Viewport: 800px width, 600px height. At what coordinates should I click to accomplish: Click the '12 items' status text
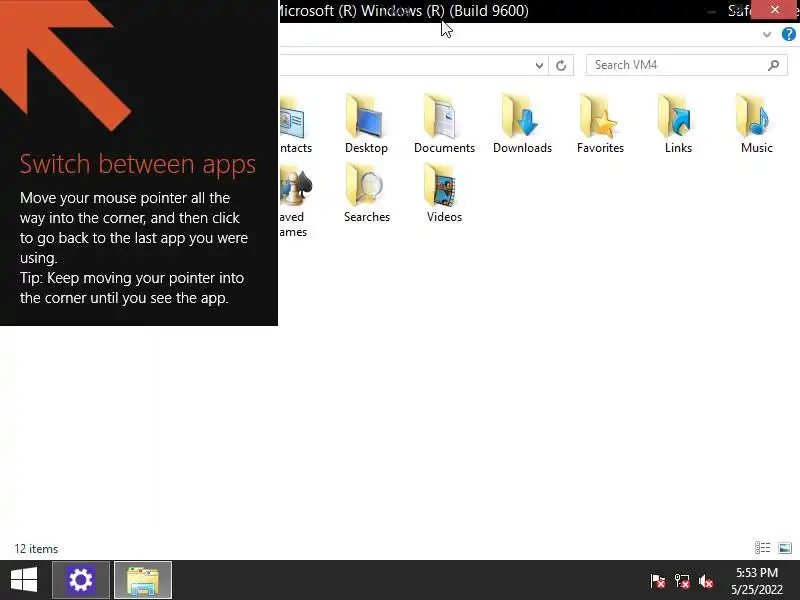pyautogui.click(x=36, y=548)
